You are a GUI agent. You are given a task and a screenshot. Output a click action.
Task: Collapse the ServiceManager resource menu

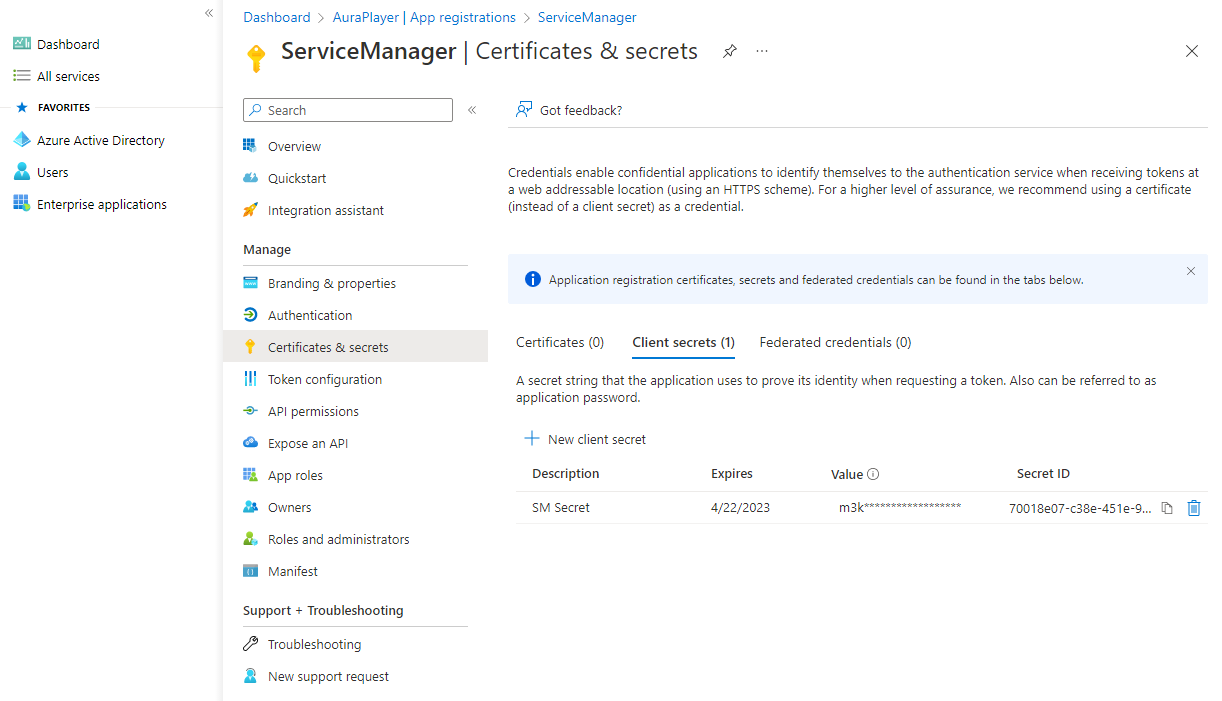point(472,110)
